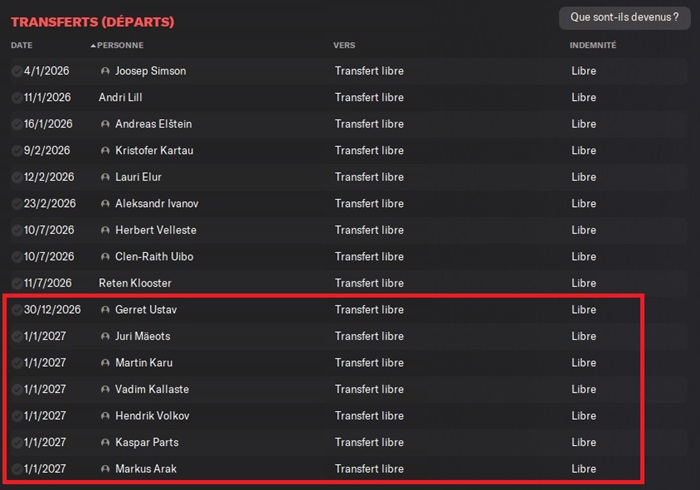Sort the table by the Indemnité column
700x490 pixels.
click(593, 46)
